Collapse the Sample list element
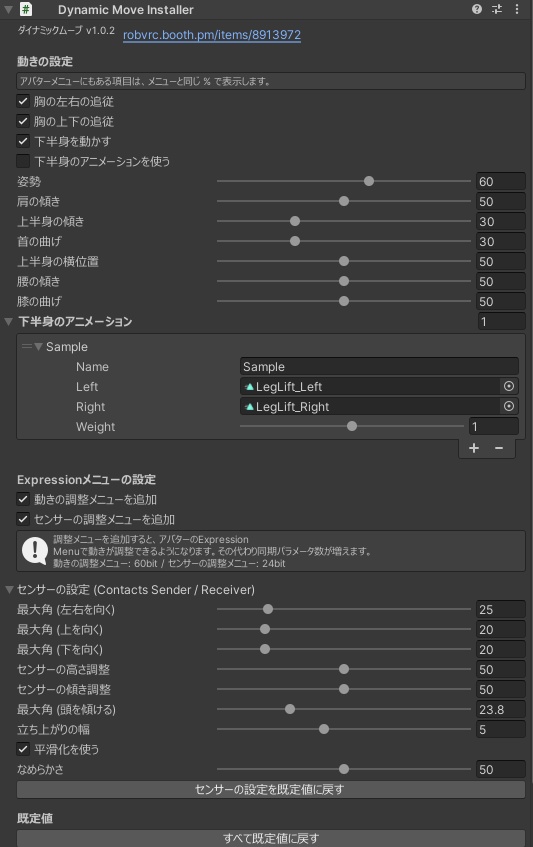533x847 pixels. [38, 346]
